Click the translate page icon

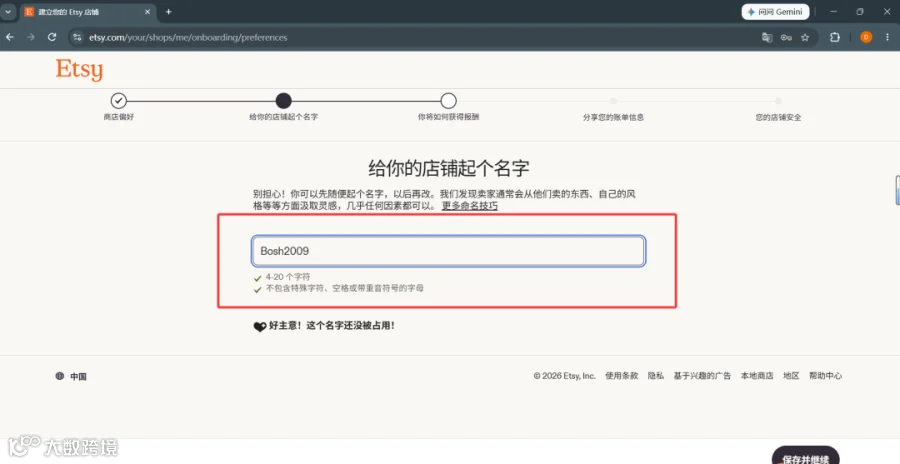767,37
